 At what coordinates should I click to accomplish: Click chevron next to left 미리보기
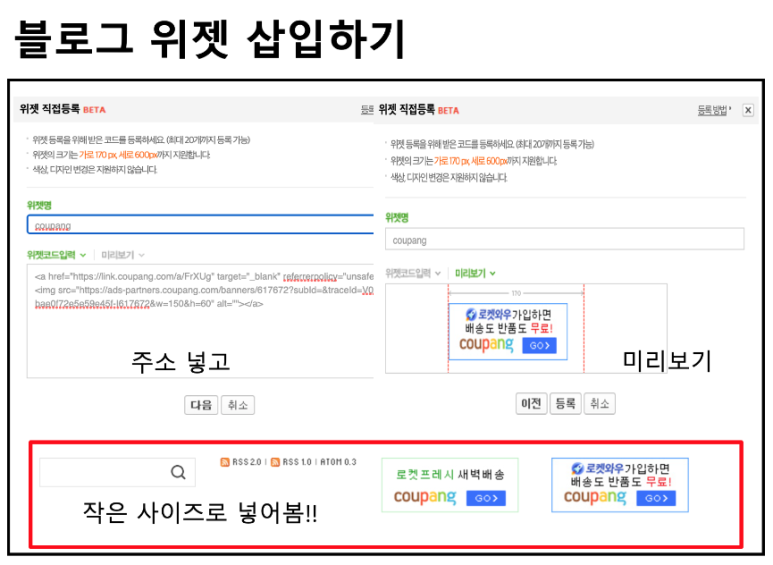coord(141,255)
